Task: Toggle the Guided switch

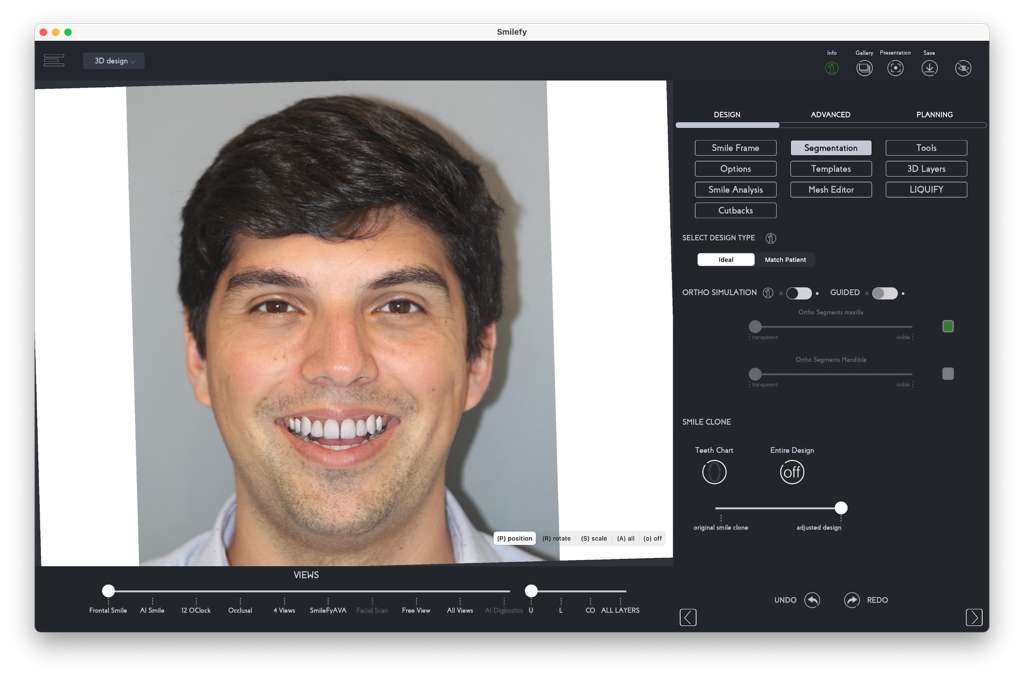Action: [x=884, y=293]
